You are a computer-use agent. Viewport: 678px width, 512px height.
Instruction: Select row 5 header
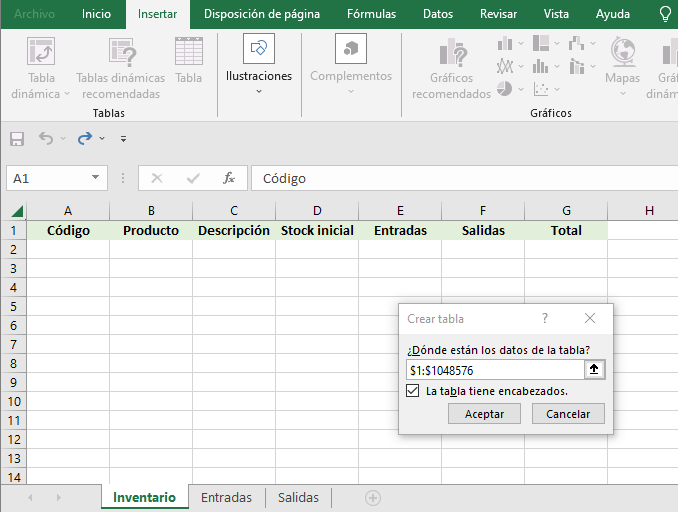13,307
